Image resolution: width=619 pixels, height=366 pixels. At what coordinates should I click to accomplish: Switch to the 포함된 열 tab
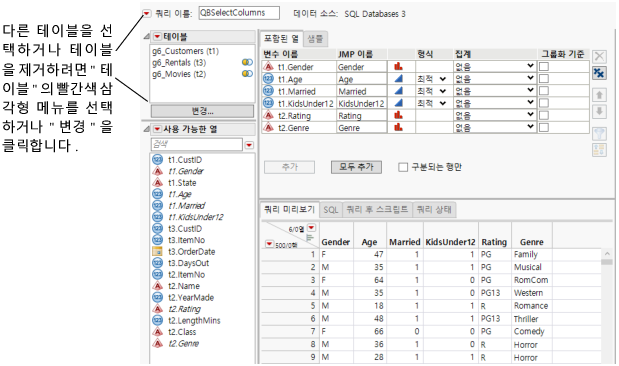281,39
